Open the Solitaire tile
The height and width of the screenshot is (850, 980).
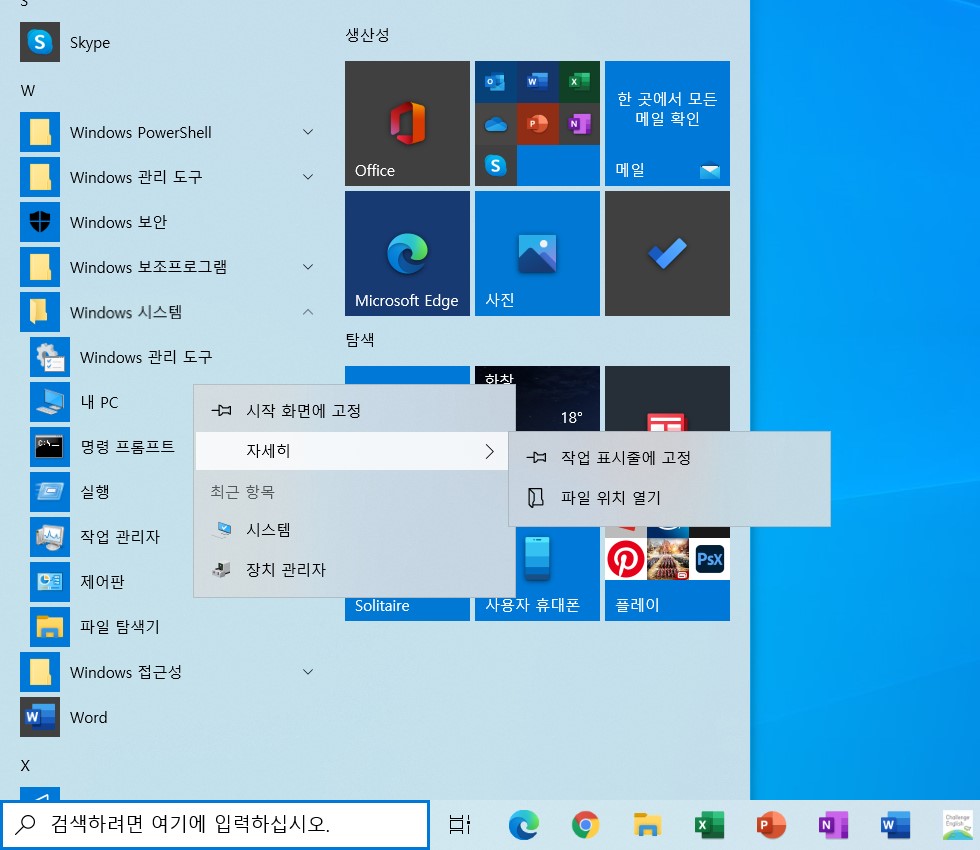point(408,608)
